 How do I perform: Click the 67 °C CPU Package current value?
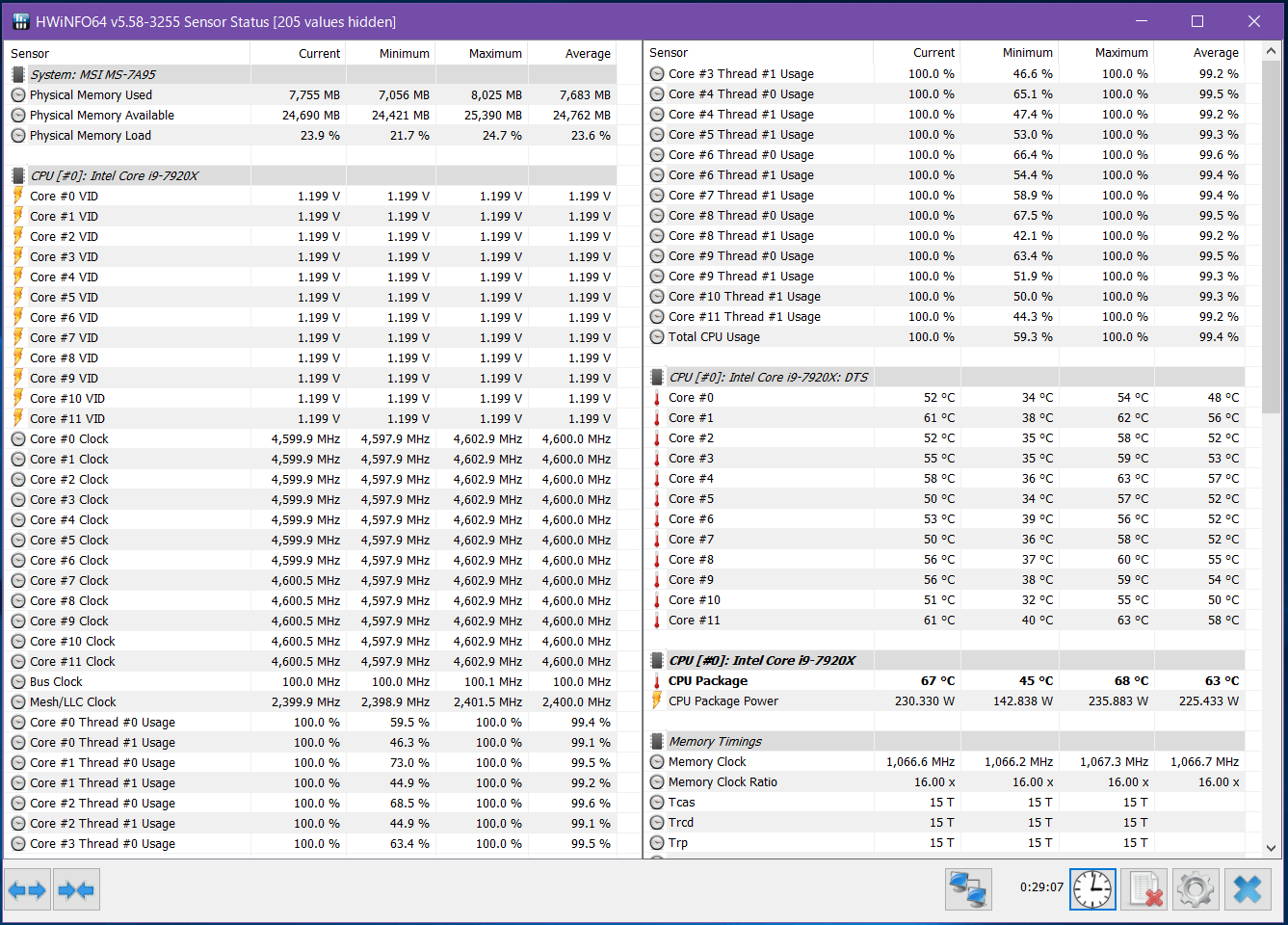tap(937, 680)
